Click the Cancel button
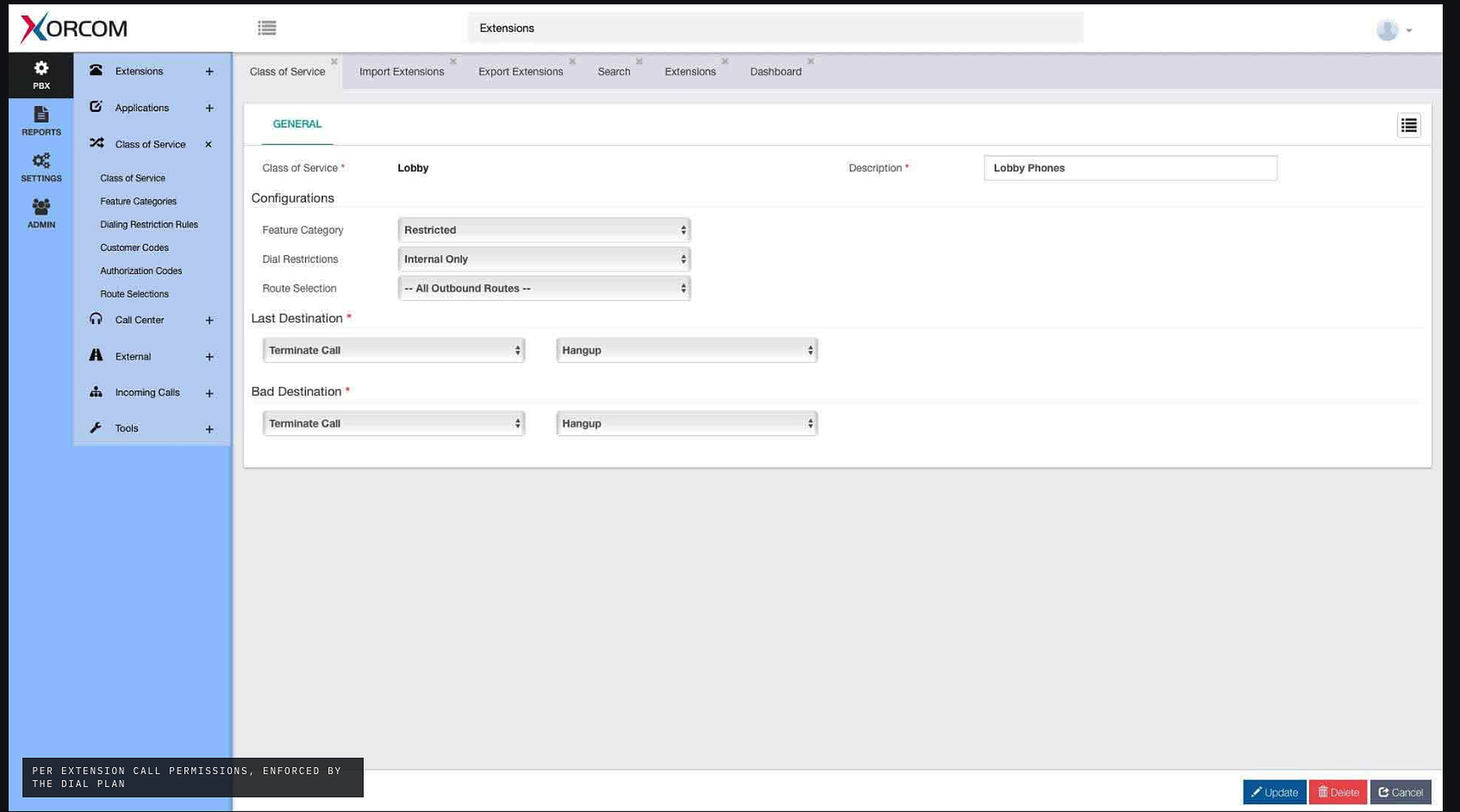This screenshot has width=1460, height=812. coord(1401,792)
